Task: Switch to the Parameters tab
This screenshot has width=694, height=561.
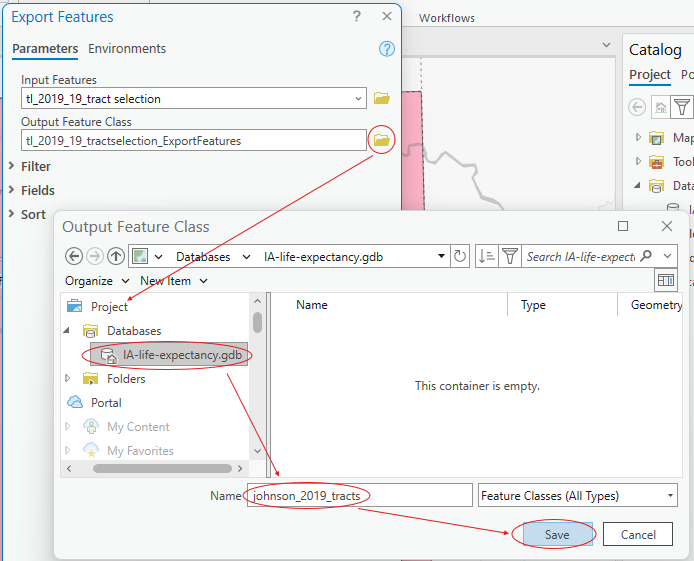Action: 45,49
